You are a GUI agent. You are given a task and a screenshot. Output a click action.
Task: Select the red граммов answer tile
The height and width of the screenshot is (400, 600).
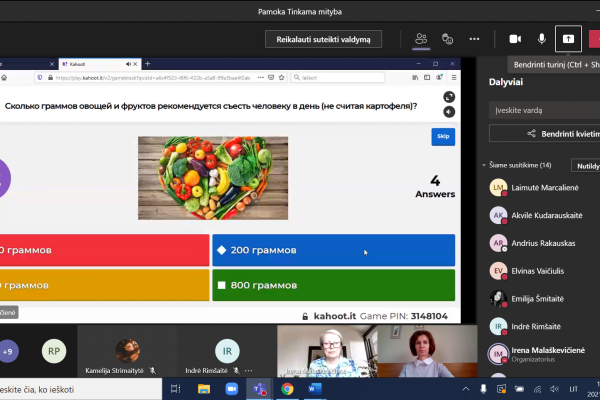click(x=104, y=250)
